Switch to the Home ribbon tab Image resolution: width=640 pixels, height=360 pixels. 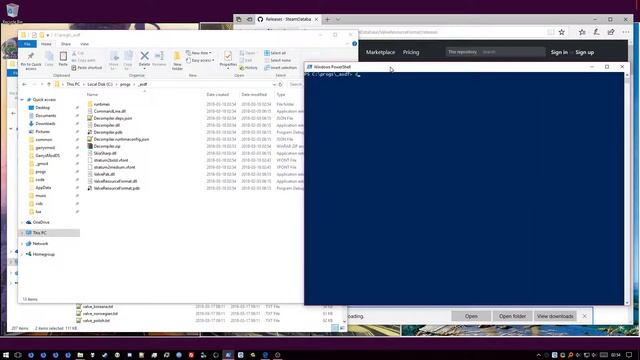[46, 44]
